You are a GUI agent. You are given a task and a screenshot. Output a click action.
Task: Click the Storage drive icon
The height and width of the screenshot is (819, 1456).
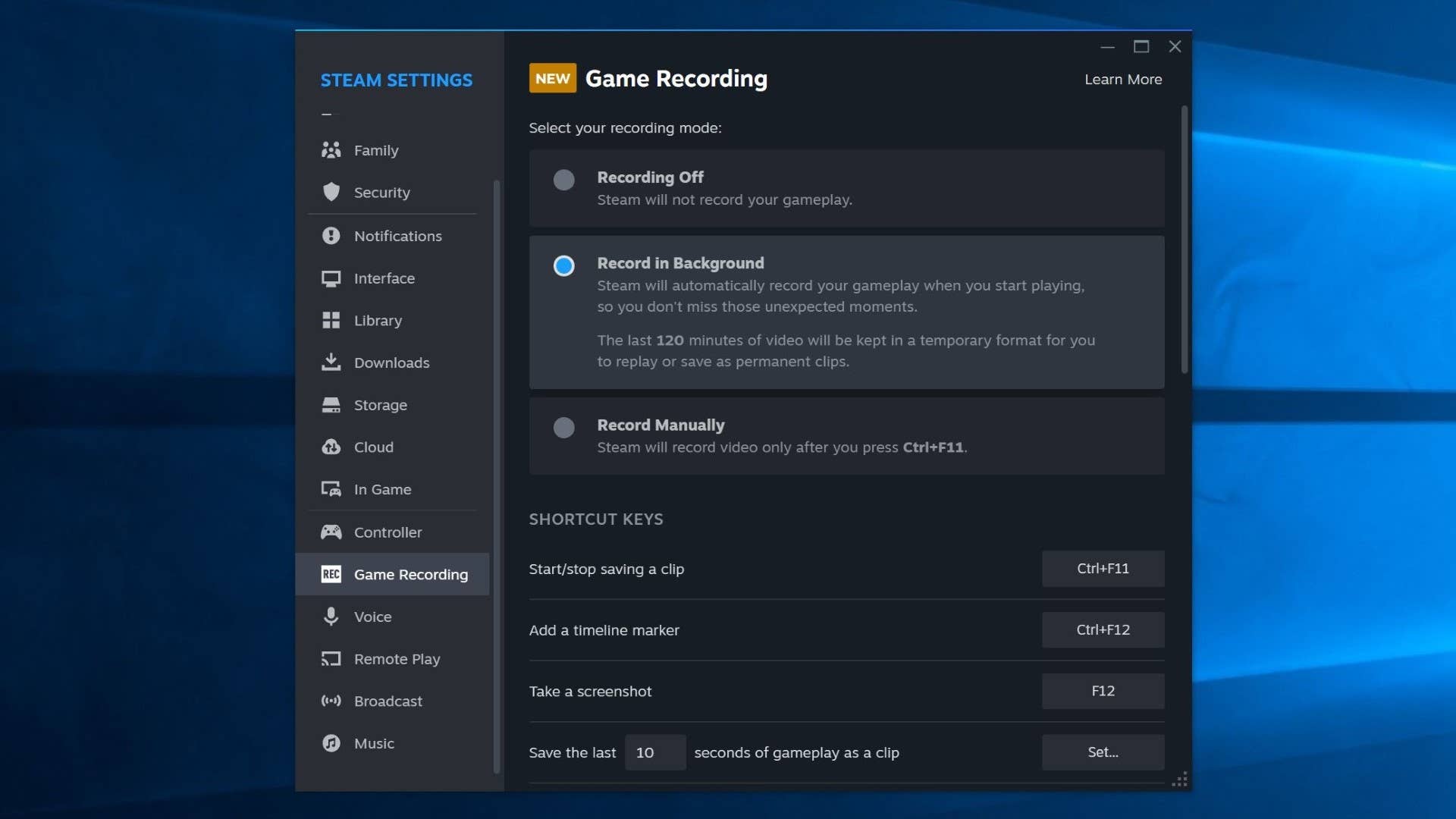coord(331,405)
